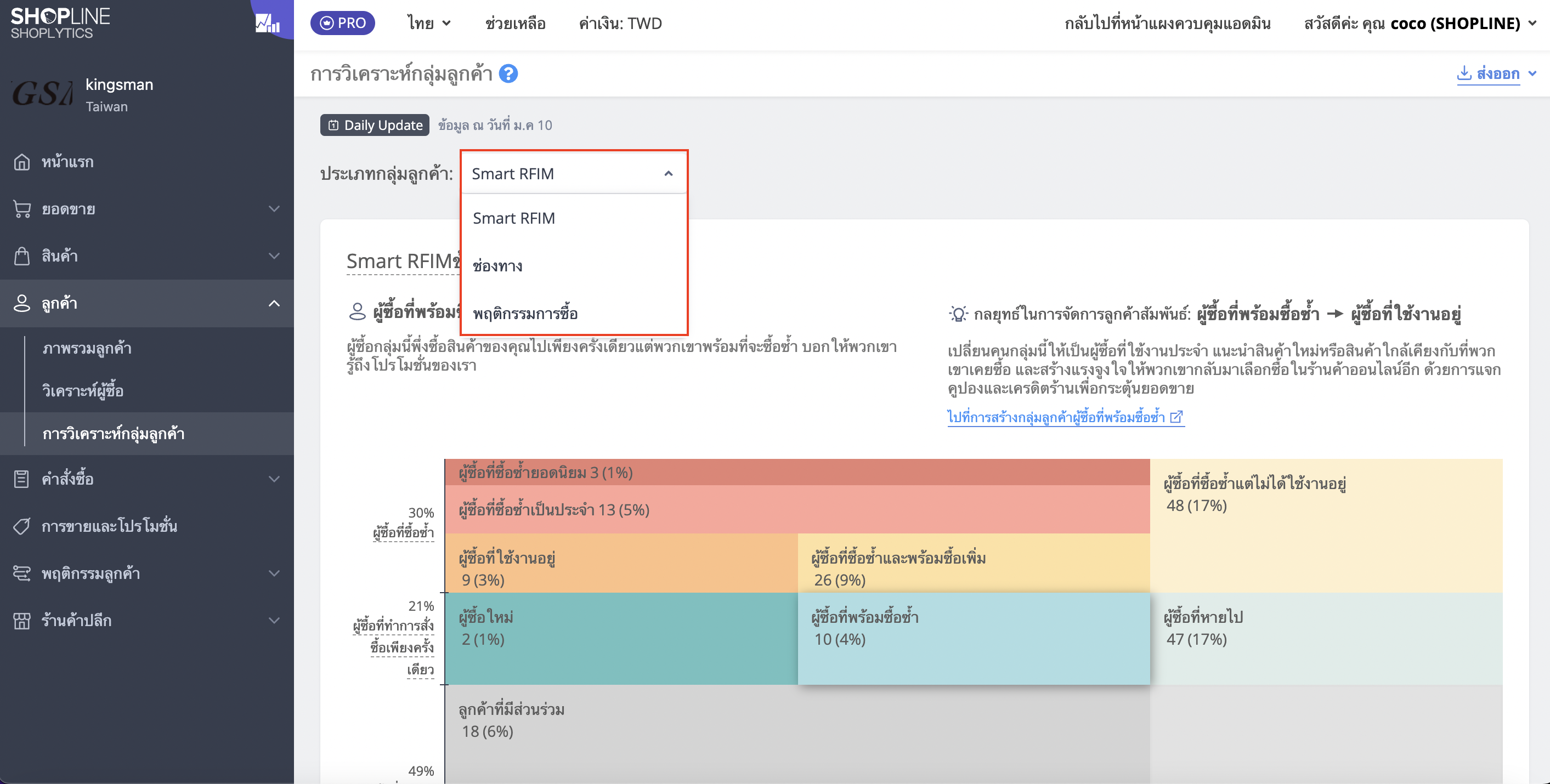Click the PRO badge button
This screenshot has width=1550, height=784.
pyautogui.click(x=342, y=24)
